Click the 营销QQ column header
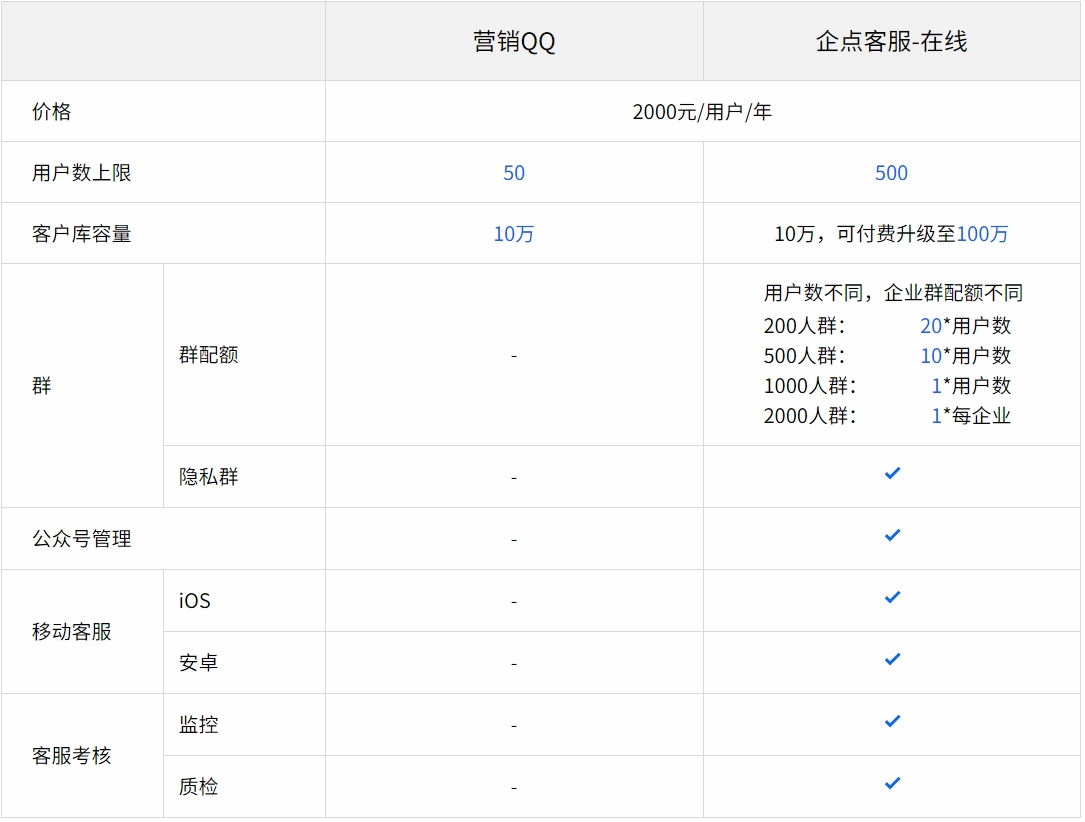Image resolution: width=1085 pixels, height=822 pixels. pos(514,42)
